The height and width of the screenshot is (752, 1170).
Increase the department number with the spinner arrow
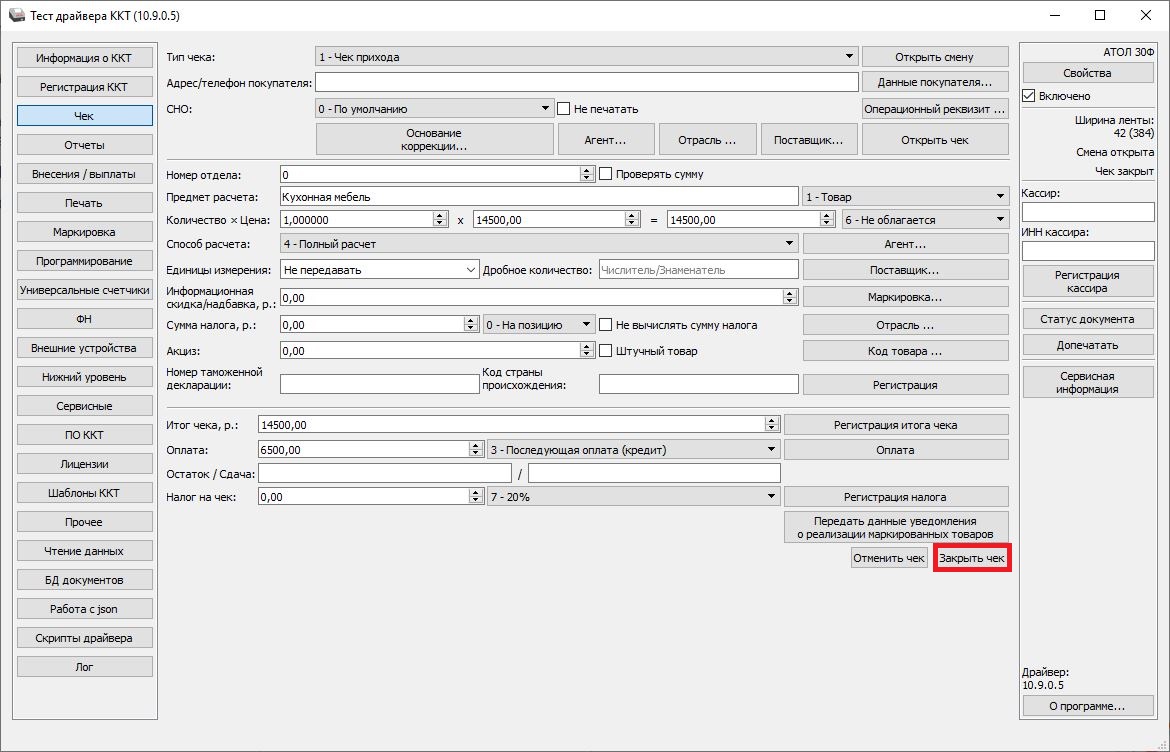coord(587,170)
